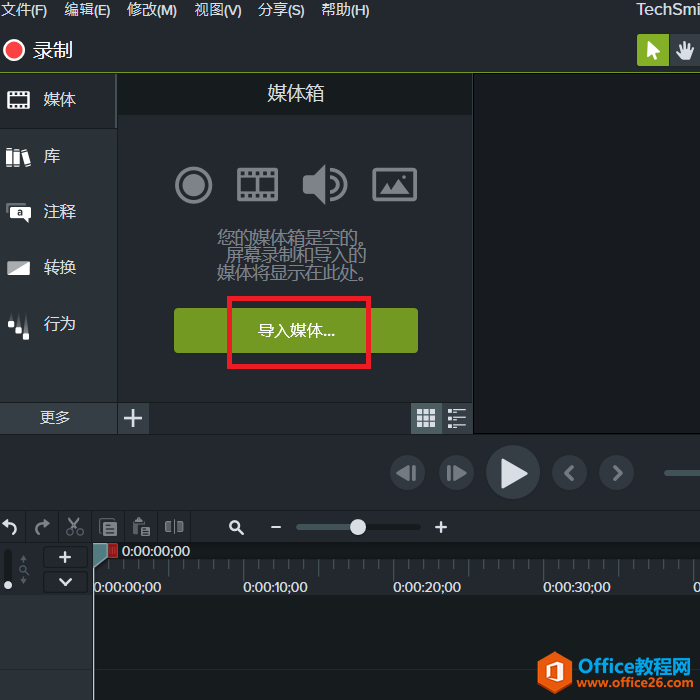Click the track height slider handle

[8, 585]
